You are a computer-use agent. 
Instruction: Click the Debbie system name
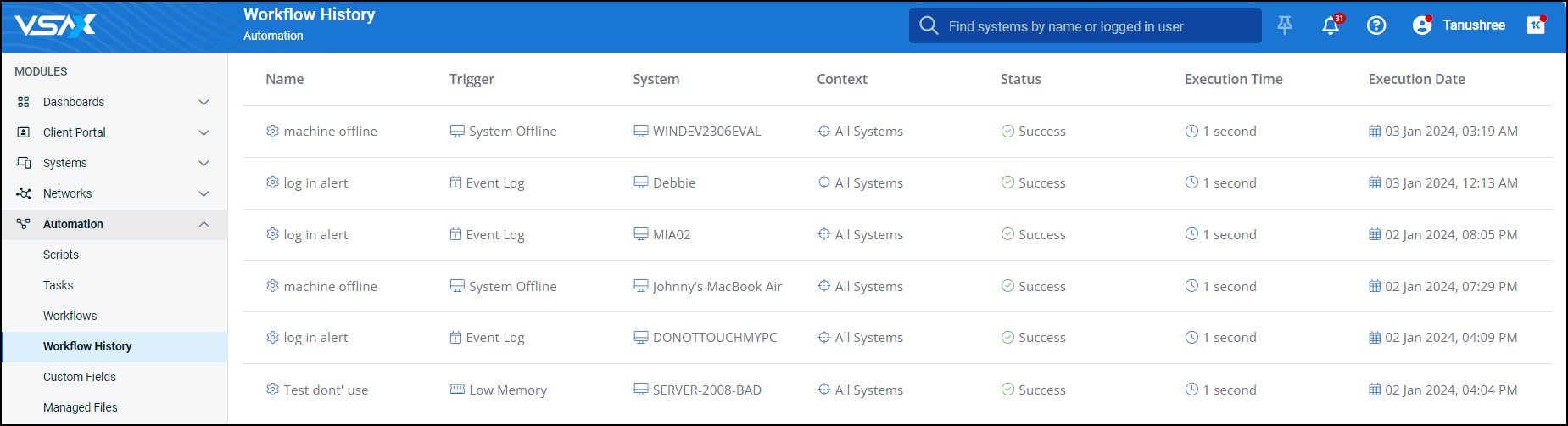tap(674, 182)
